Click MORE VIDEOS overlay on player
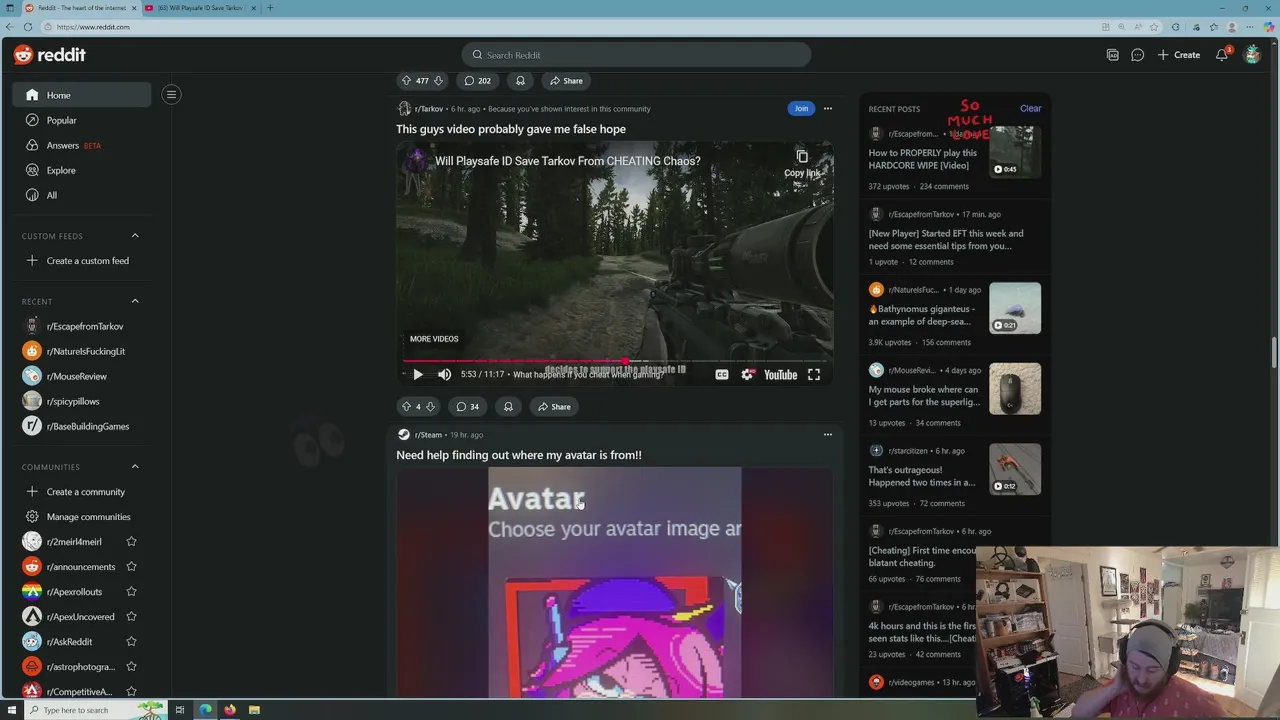This screenshot has height=720, width=1280. [x=434, y=339]
